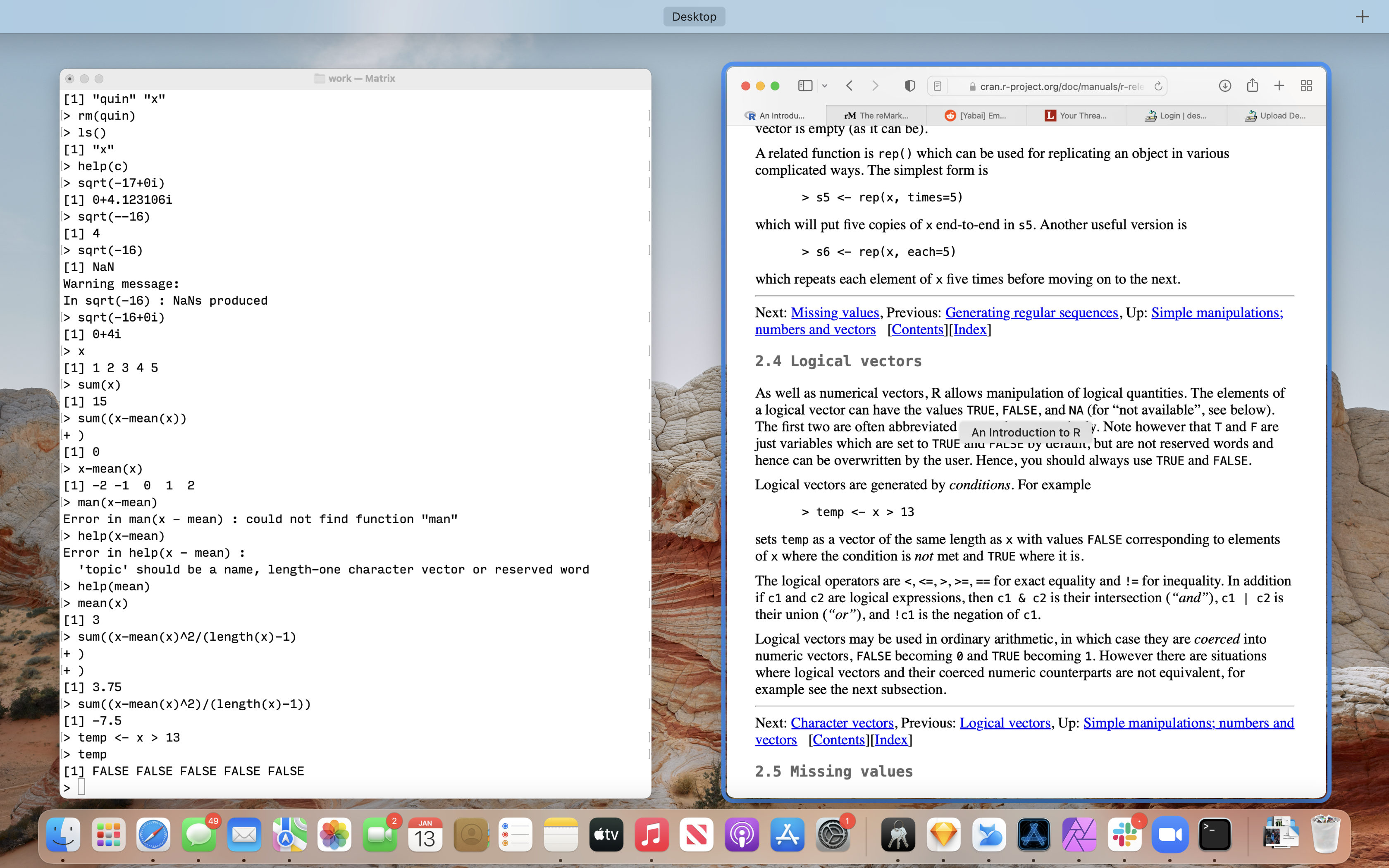Open a new Safari tab
1389x868 pixels.
[x=1279, y=86]
